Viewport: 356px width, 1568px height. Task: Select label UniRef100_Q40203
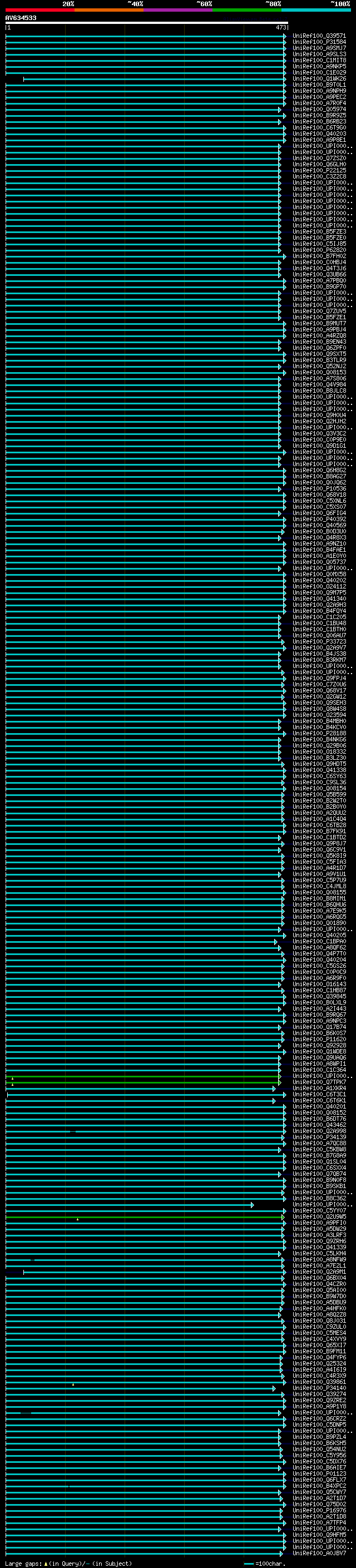319,134
